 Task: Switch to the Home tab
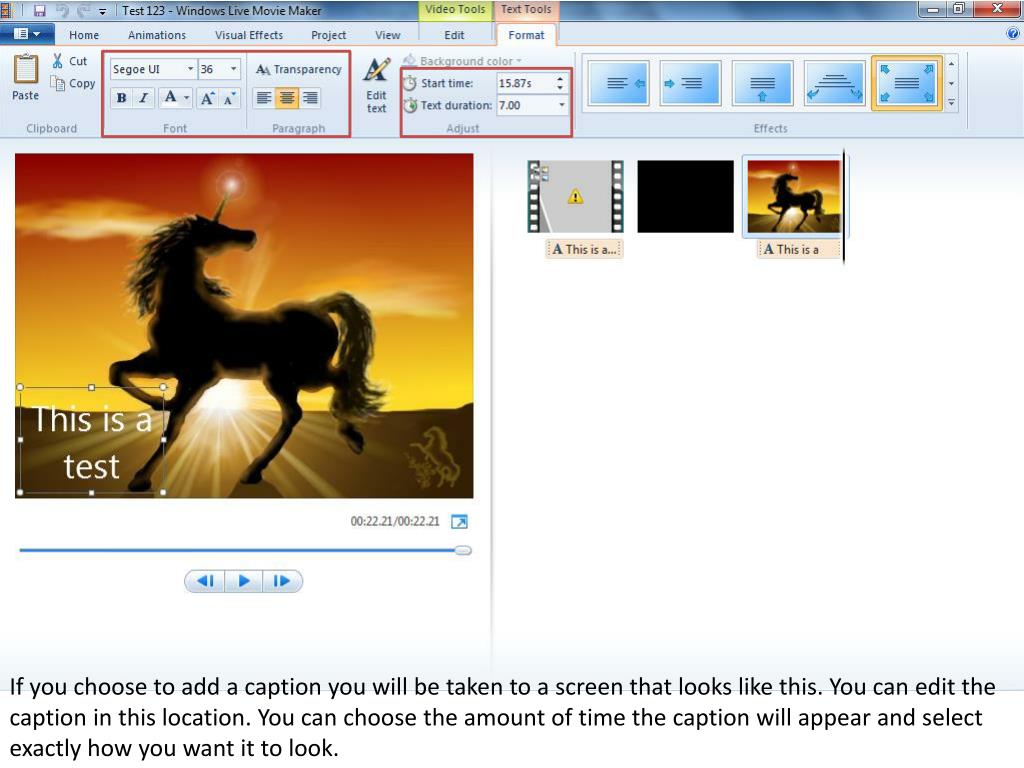(x=84, y=35)
